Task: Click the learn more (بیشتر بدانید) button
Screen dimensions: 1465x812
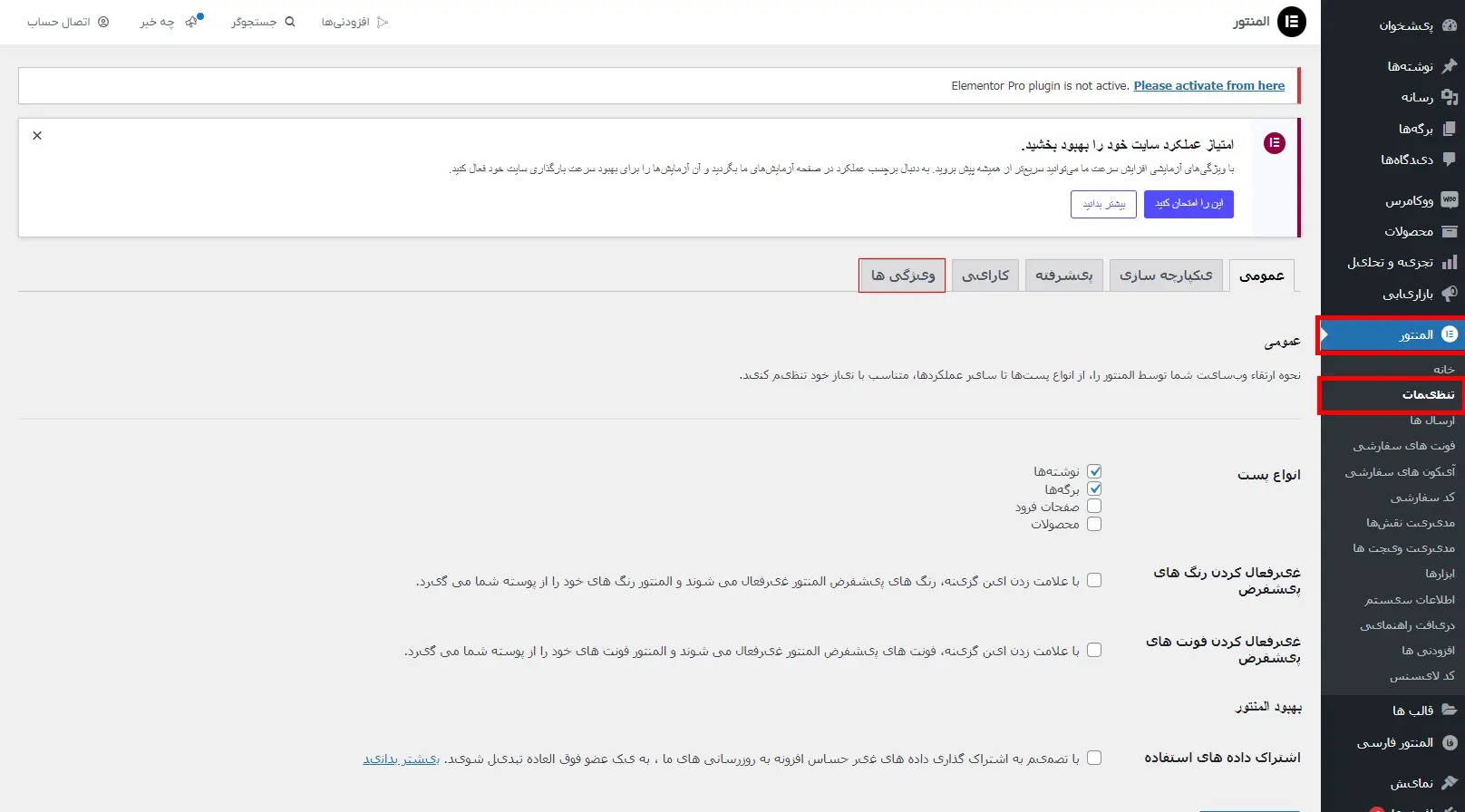Action: tap(1103, 204)
